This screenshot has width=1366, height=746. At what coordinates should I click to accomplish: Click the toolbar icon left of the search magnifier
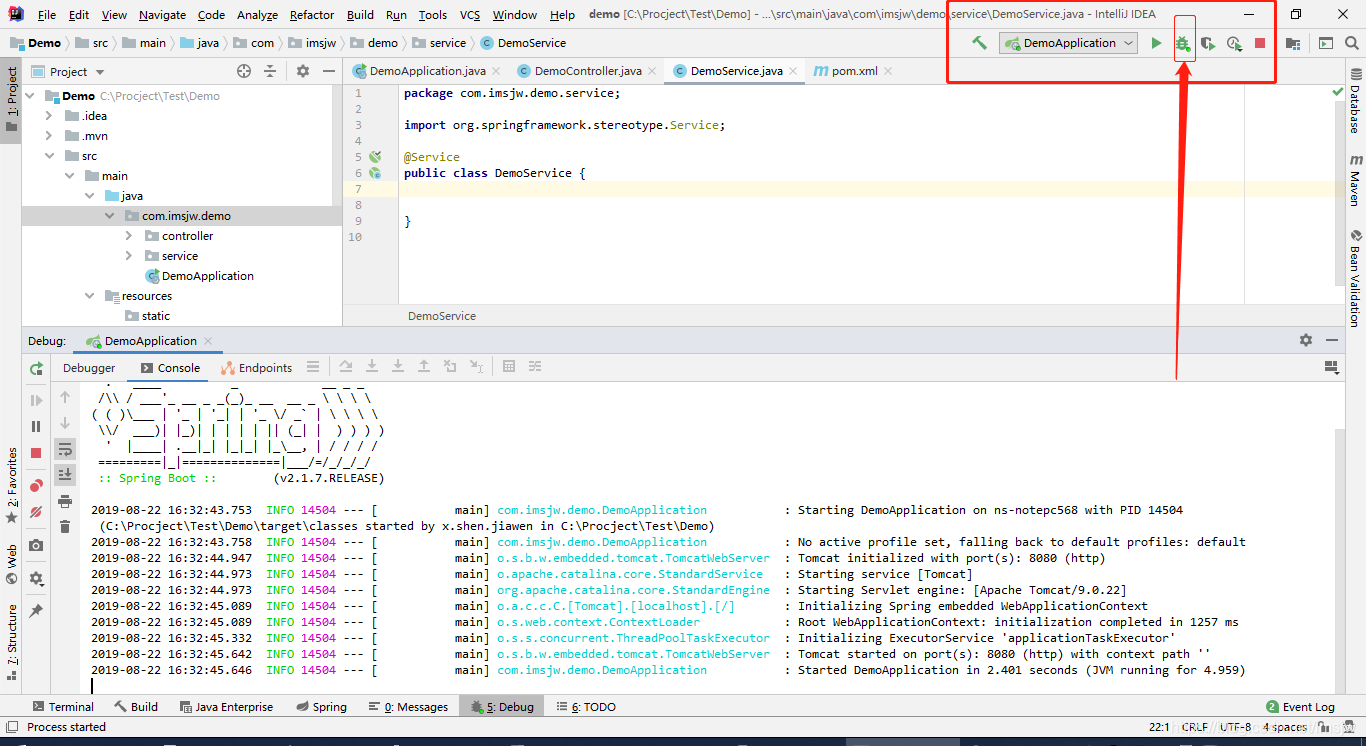pos(1325,43)
